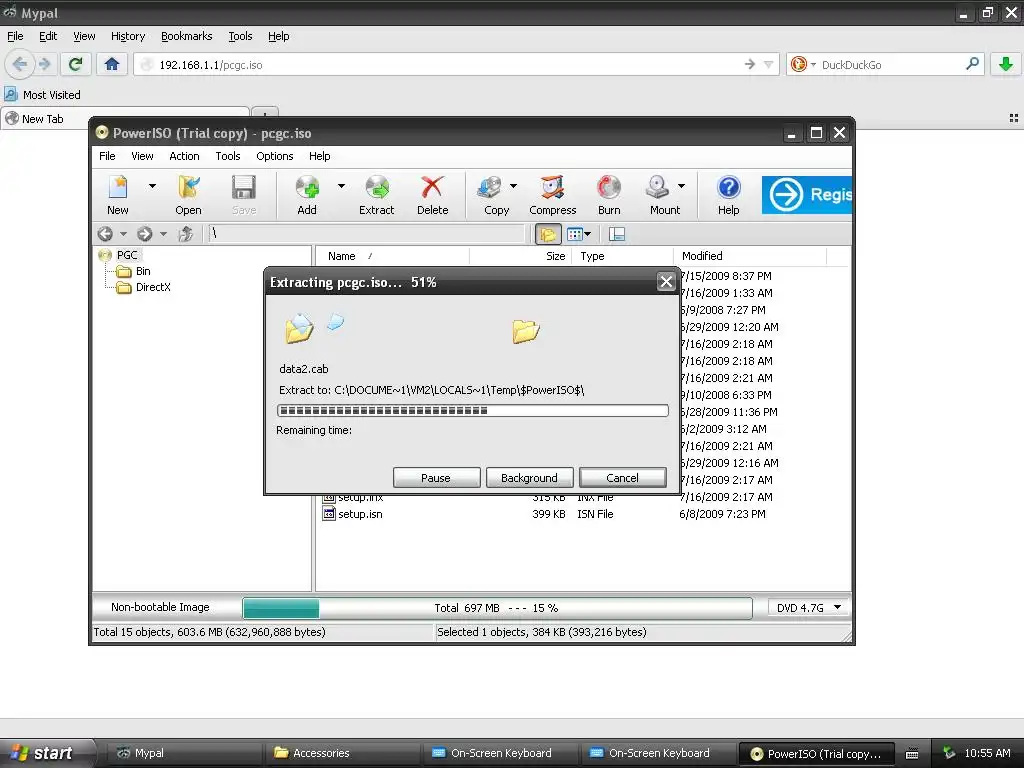
Task: Open the dropdown arrow next to New
Action: coord(152,186)
